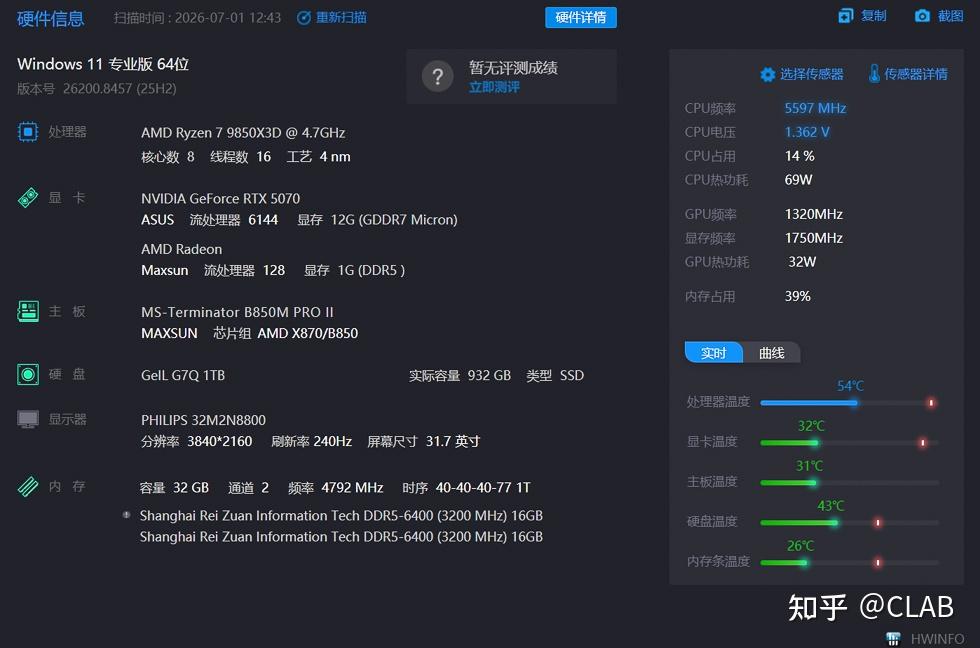Click the bullet beside first DDR5-6400 module
This screenshot has height=648, width=980.
[x=126, y=515]
